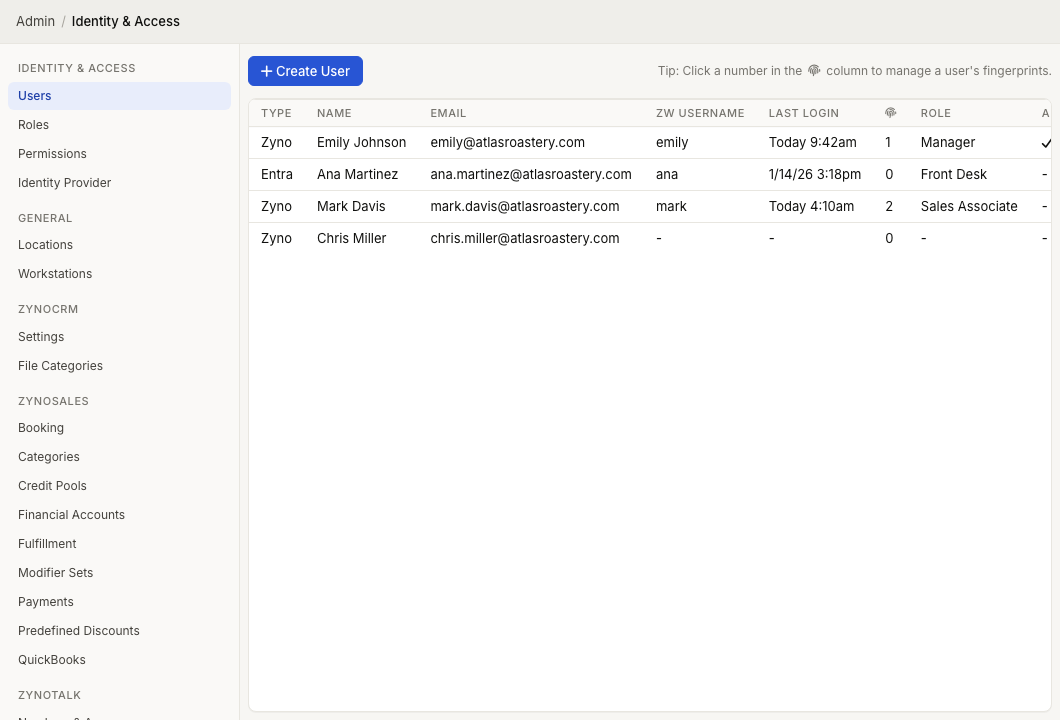
Task: Open Identity Provider in the sidebar
Action: (120, 183)
